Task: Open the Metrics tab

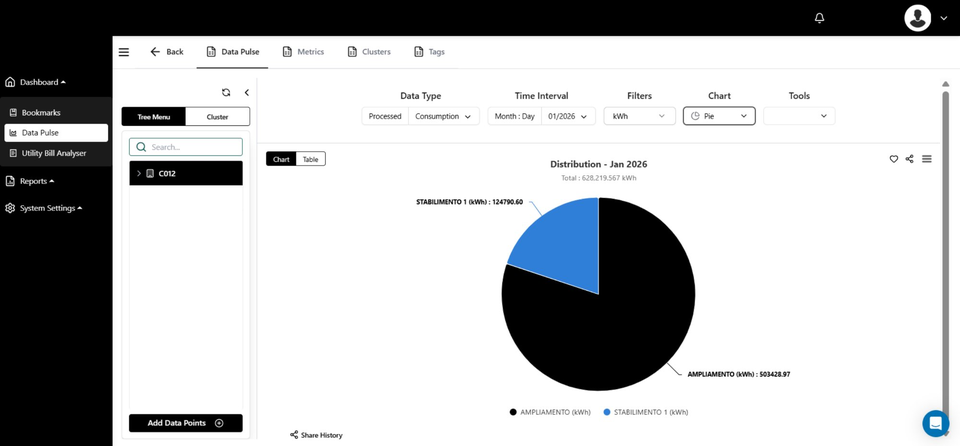Action: pyautogui.click(x=304, y=52)
